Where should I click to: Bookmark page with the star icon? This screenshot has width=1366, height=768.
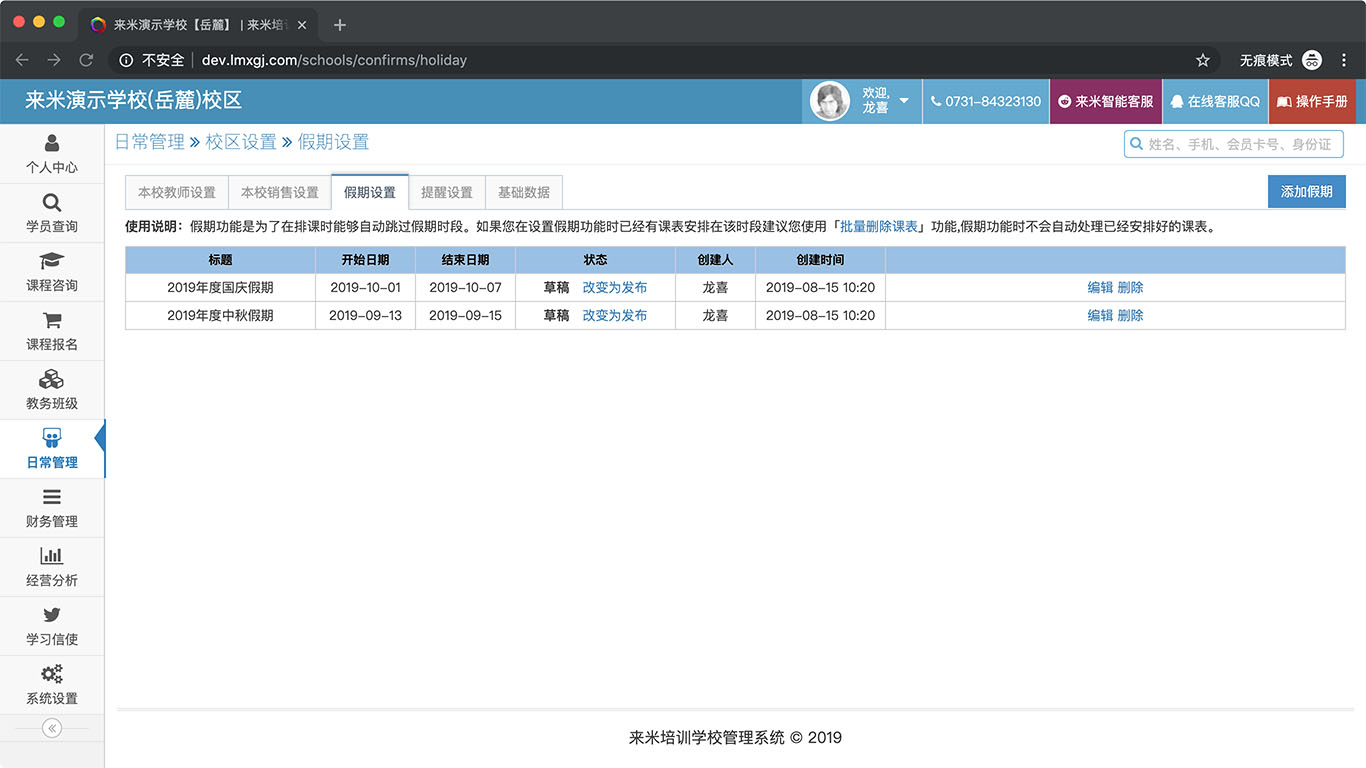tap(1203, 60)
